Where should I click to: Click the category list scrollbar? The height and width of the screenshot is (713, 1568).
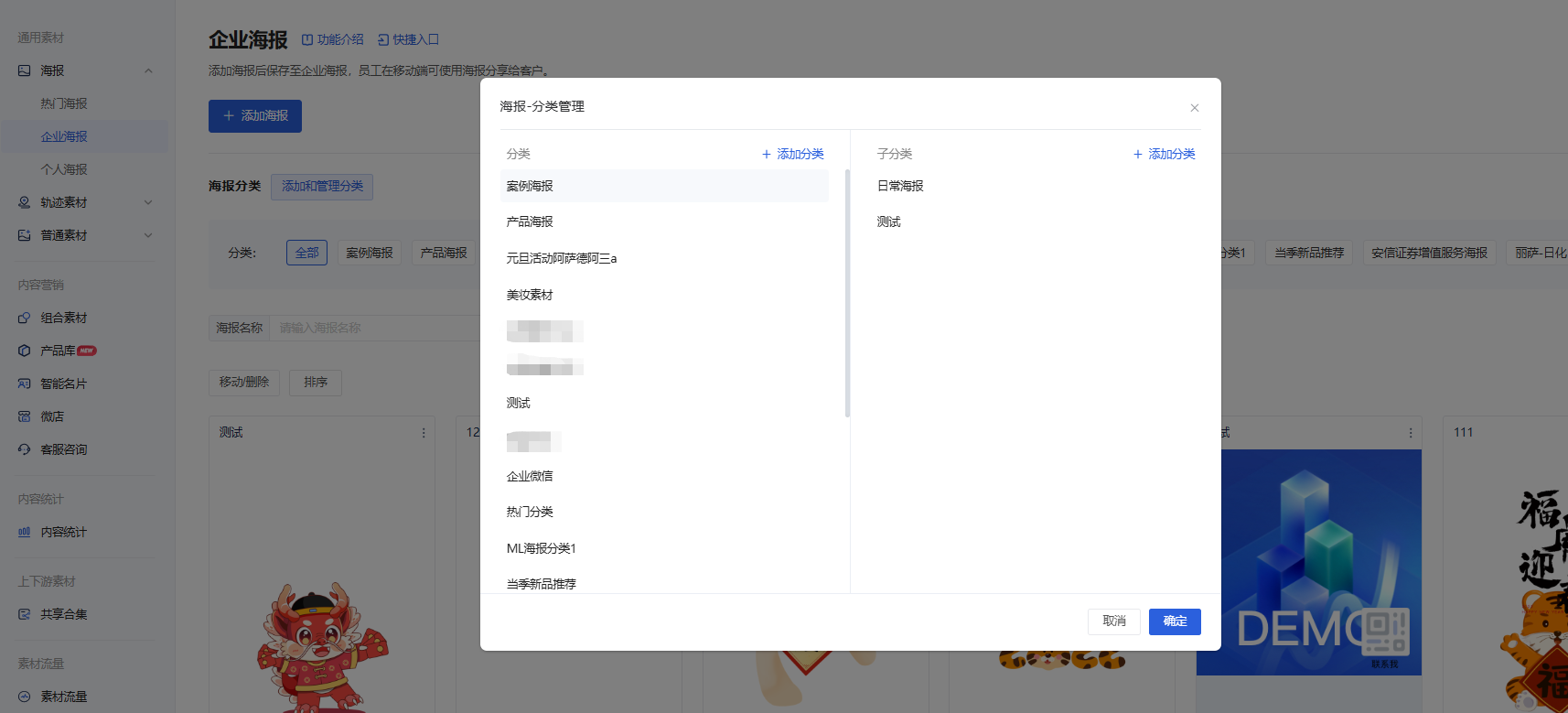point(848,293)
